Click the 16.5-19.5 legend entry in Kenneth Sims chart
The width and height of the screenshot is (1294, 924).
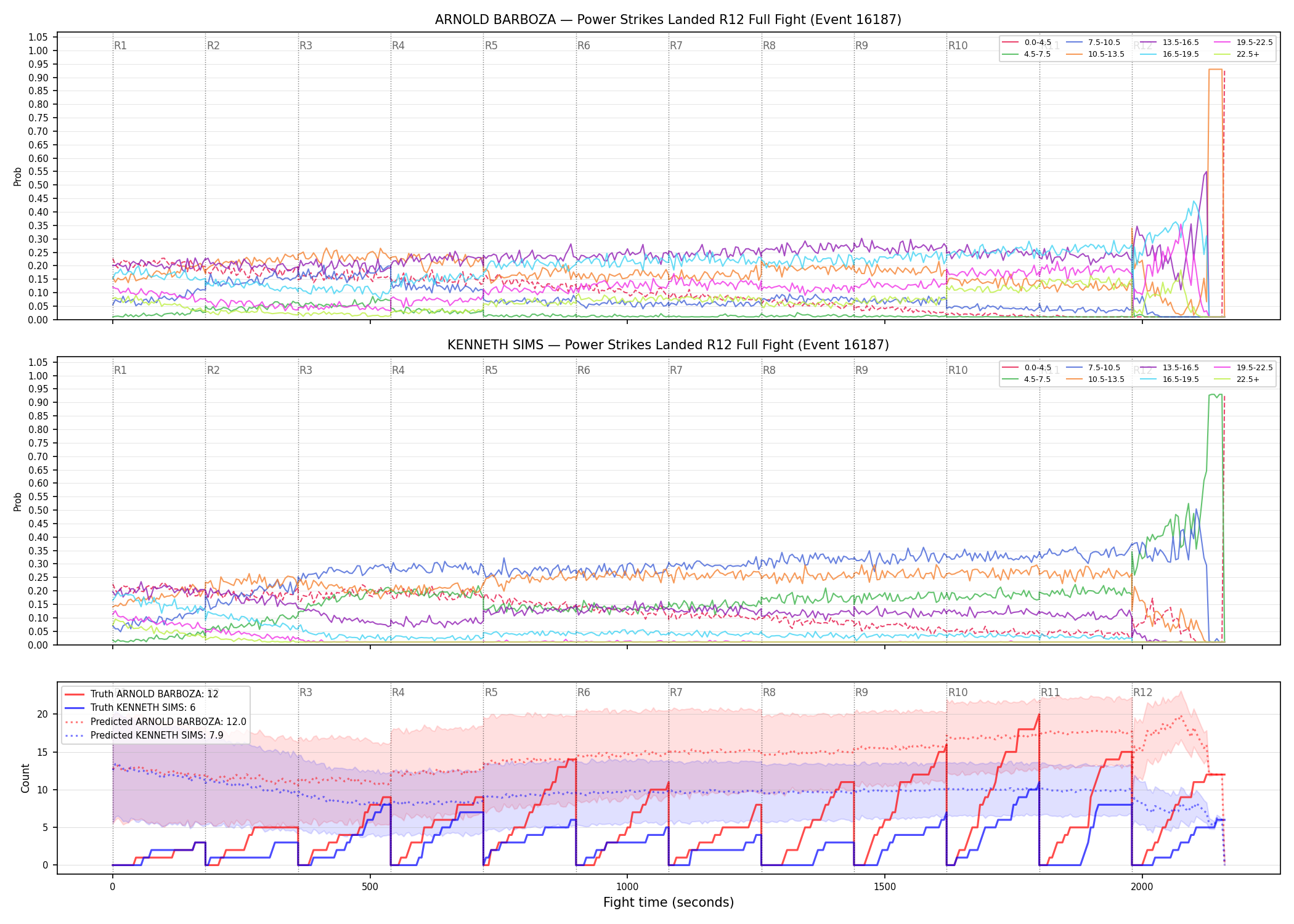coord(1169,379)
